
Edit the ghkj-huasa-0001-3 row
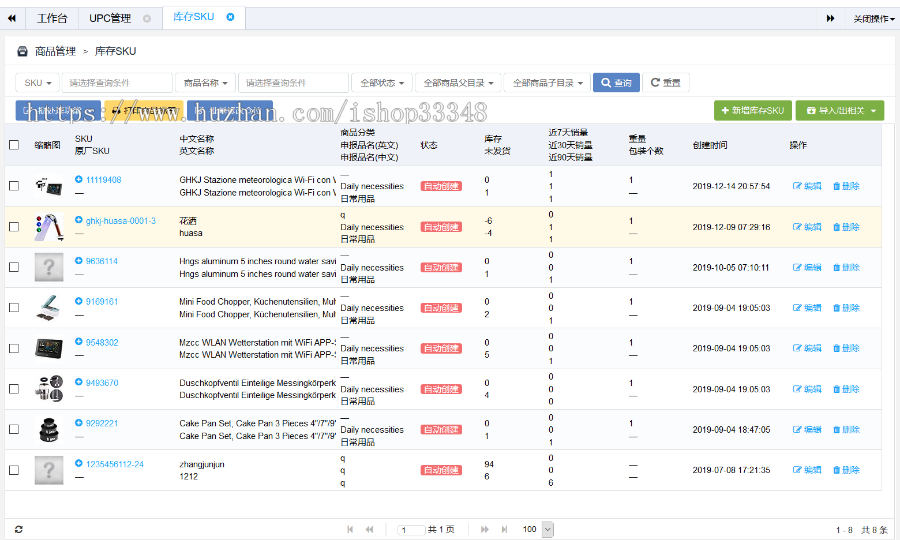807,227
